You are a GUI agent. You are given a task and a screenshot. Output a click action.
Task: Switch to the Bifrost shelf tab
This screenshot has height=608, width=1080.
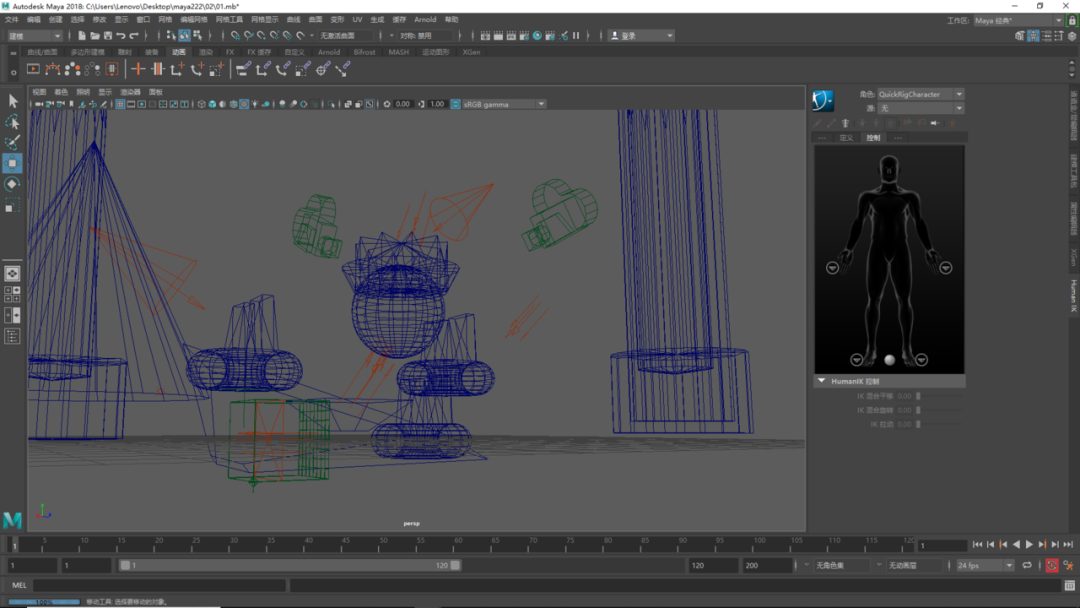pos(364,52)
